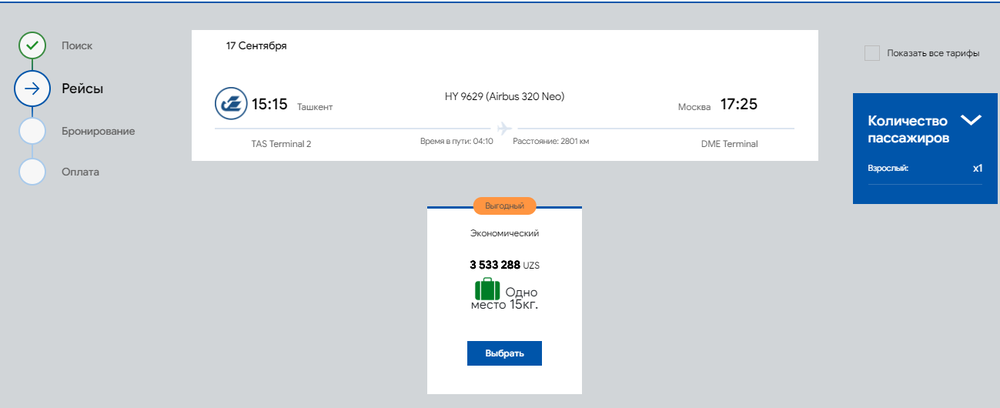Click the Экономический fare title

(x=504, y=233)
